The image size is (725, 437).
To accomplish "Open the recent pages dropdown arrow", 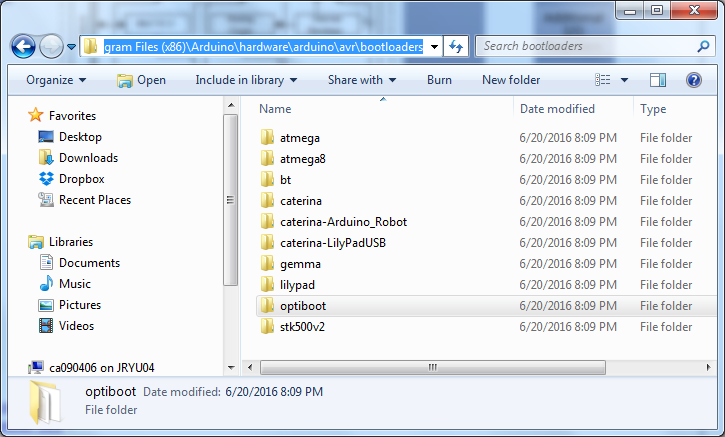I will tap(71, 47).
